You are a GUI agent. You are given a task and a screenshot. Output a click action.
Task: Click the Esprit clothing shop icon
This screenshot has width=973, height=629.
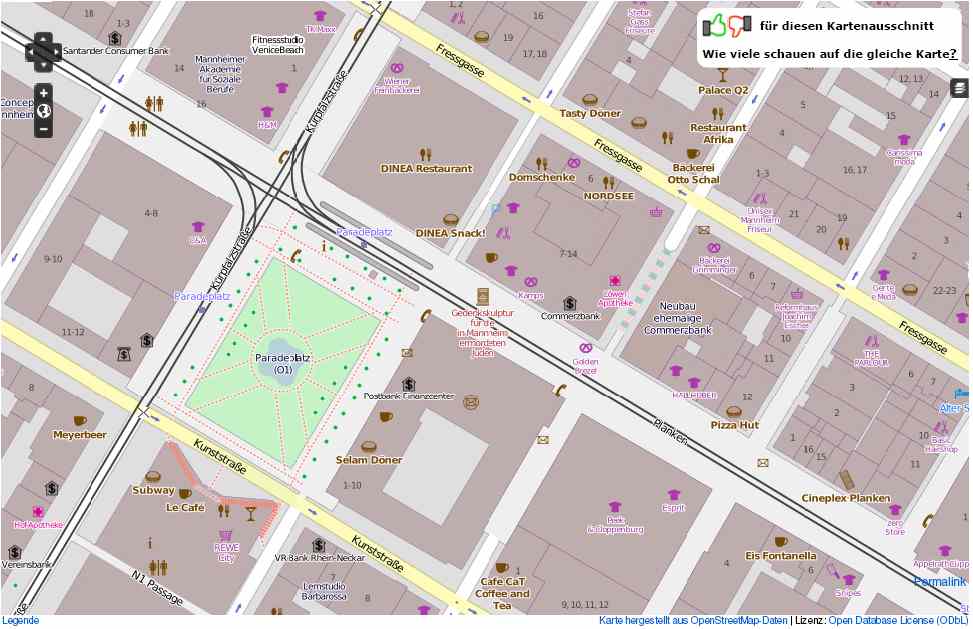pos(674,495)
